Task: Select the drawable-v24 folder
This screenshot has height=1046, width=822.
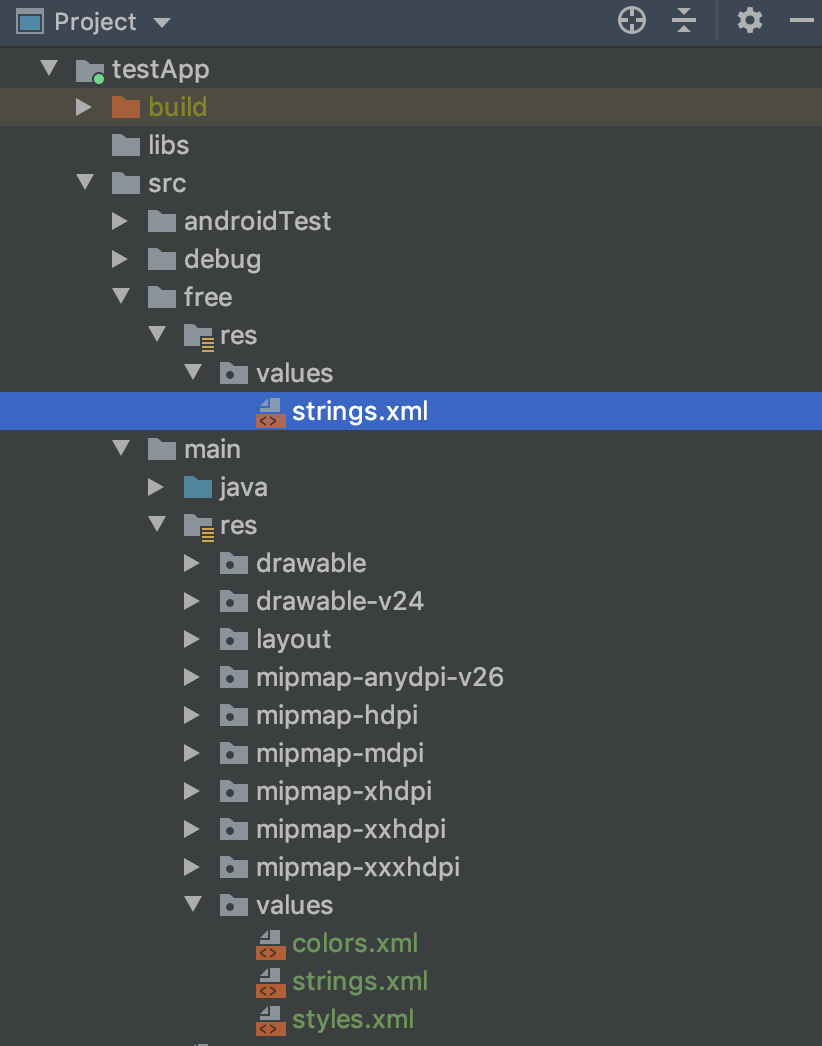Action: [x=340, y=601]
